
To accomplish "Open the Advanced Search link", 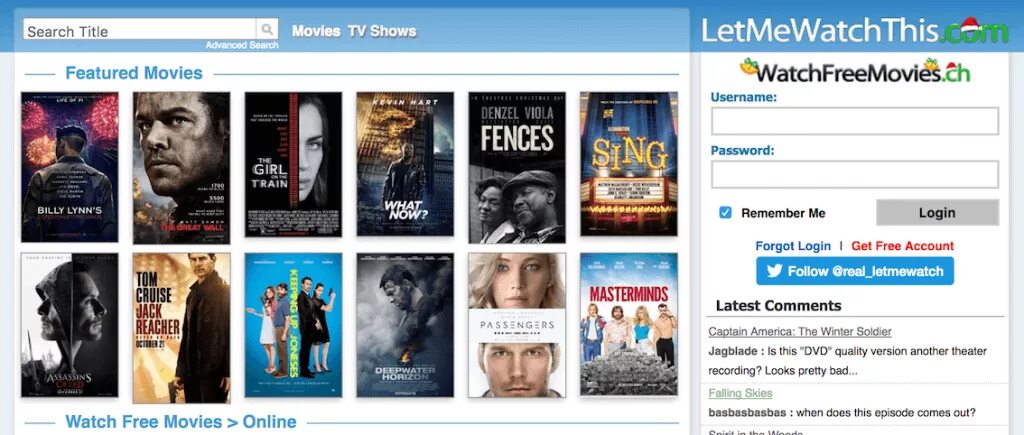I will [242, 45].
